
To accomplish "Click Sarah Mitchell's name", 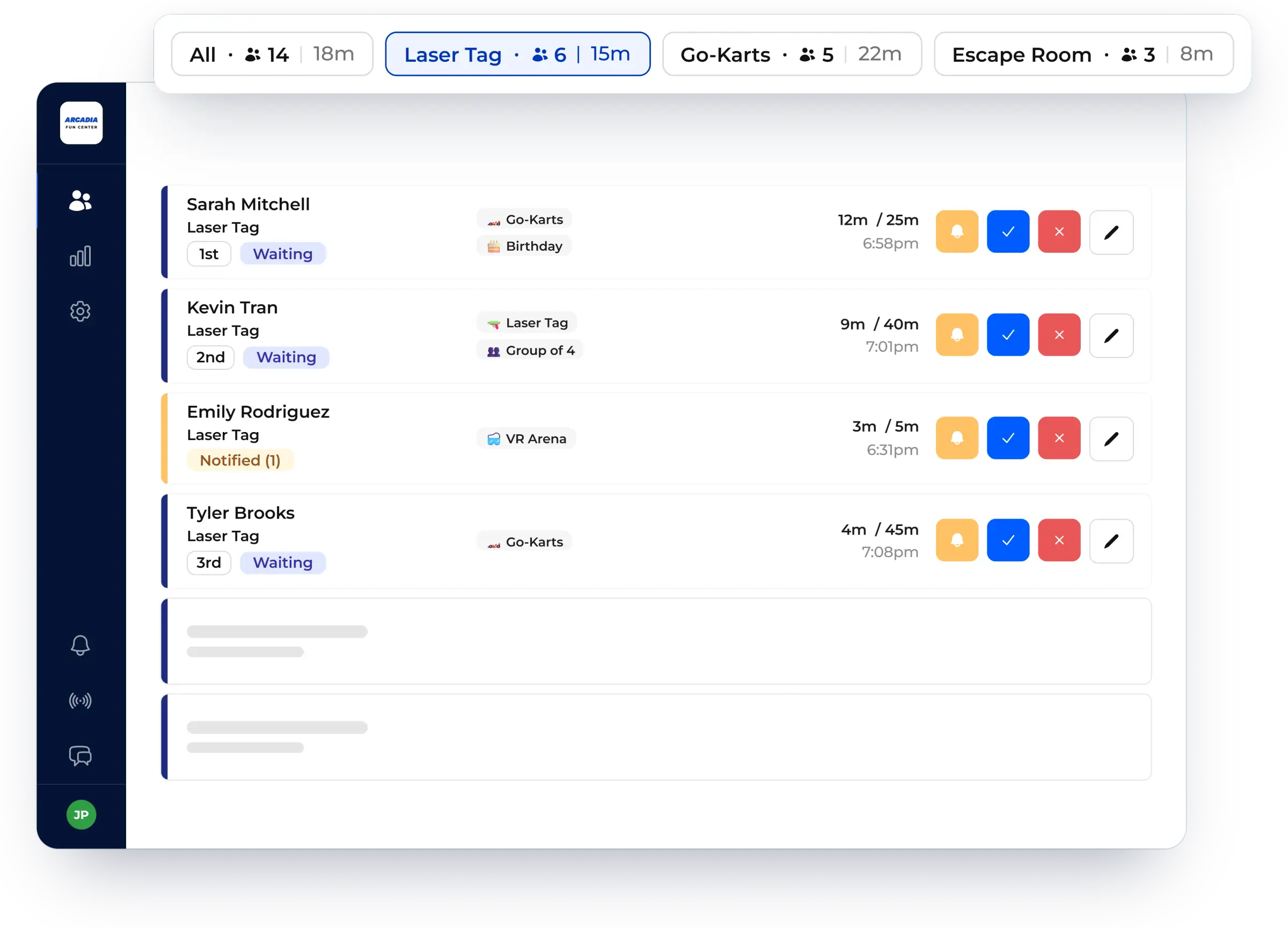I will tap(248, 204).
